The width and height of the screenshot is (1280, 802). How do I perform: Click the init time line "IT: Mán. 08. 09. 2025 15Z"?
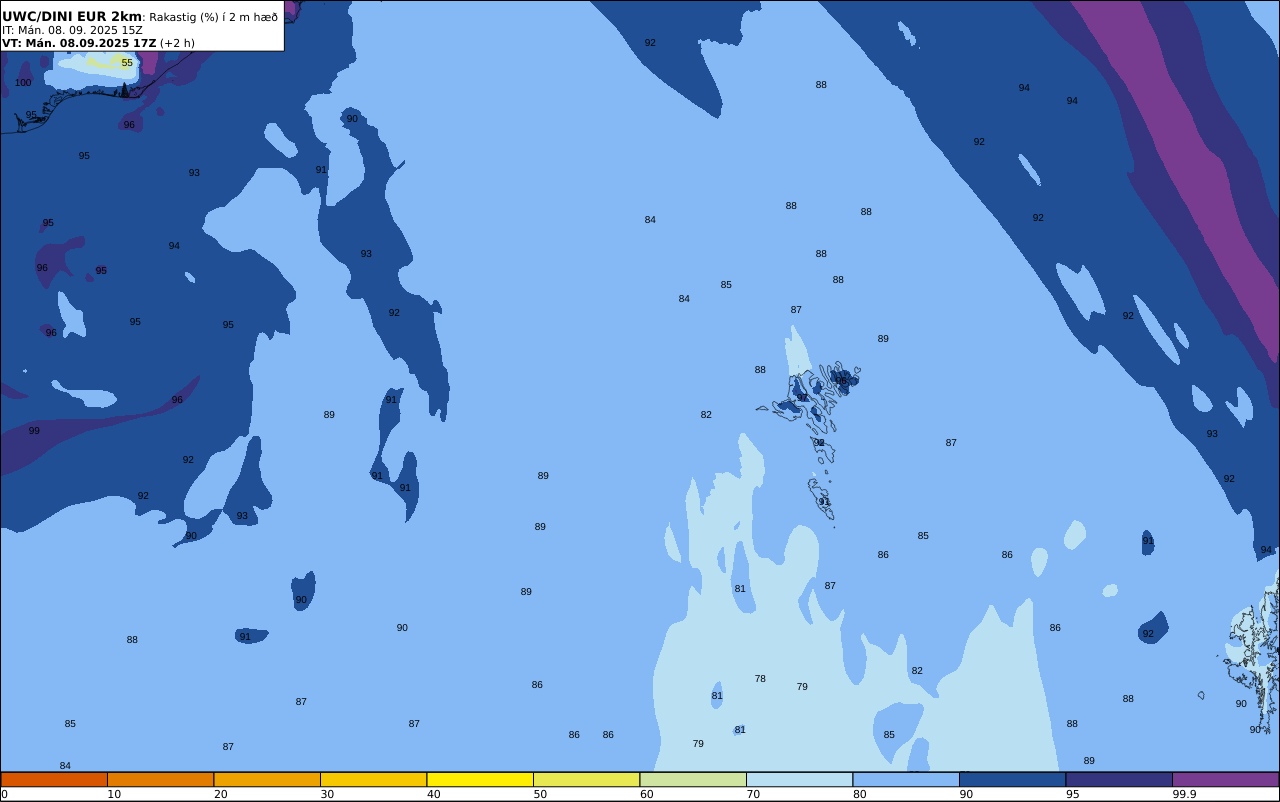(x=72, y=30)
